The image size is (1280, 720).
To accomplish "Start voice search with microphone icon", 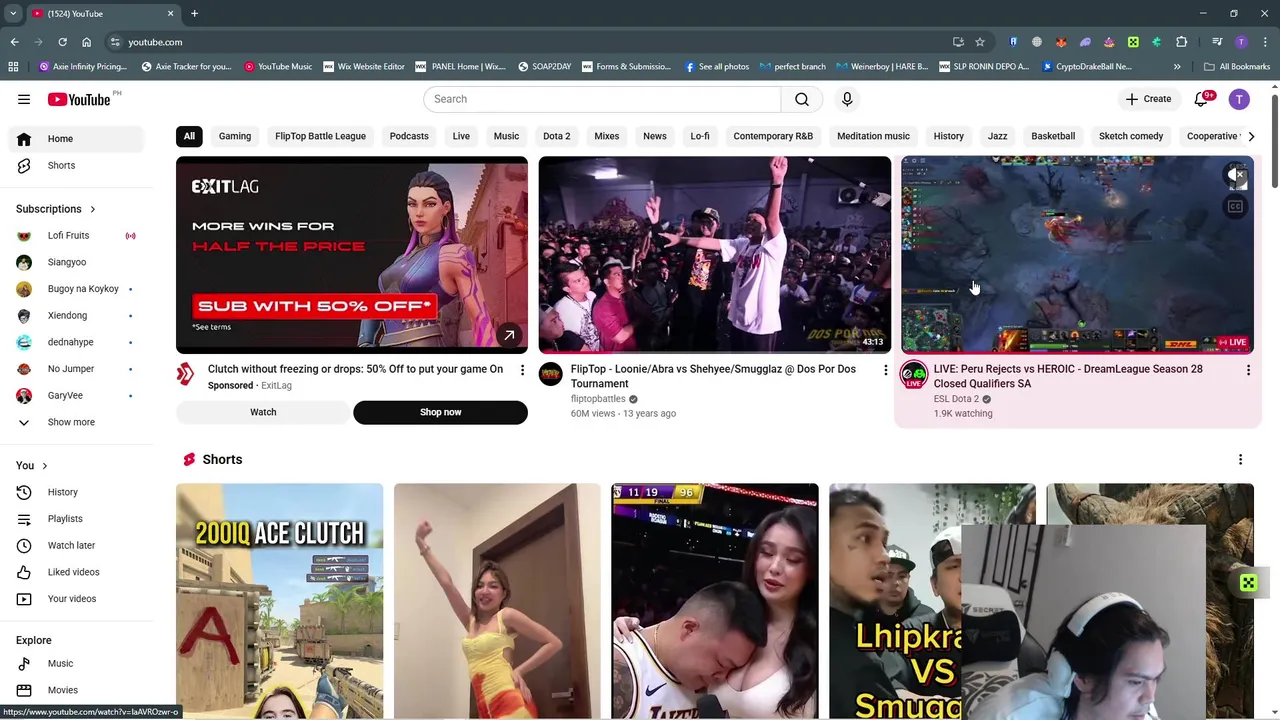I will coord(847,99).
